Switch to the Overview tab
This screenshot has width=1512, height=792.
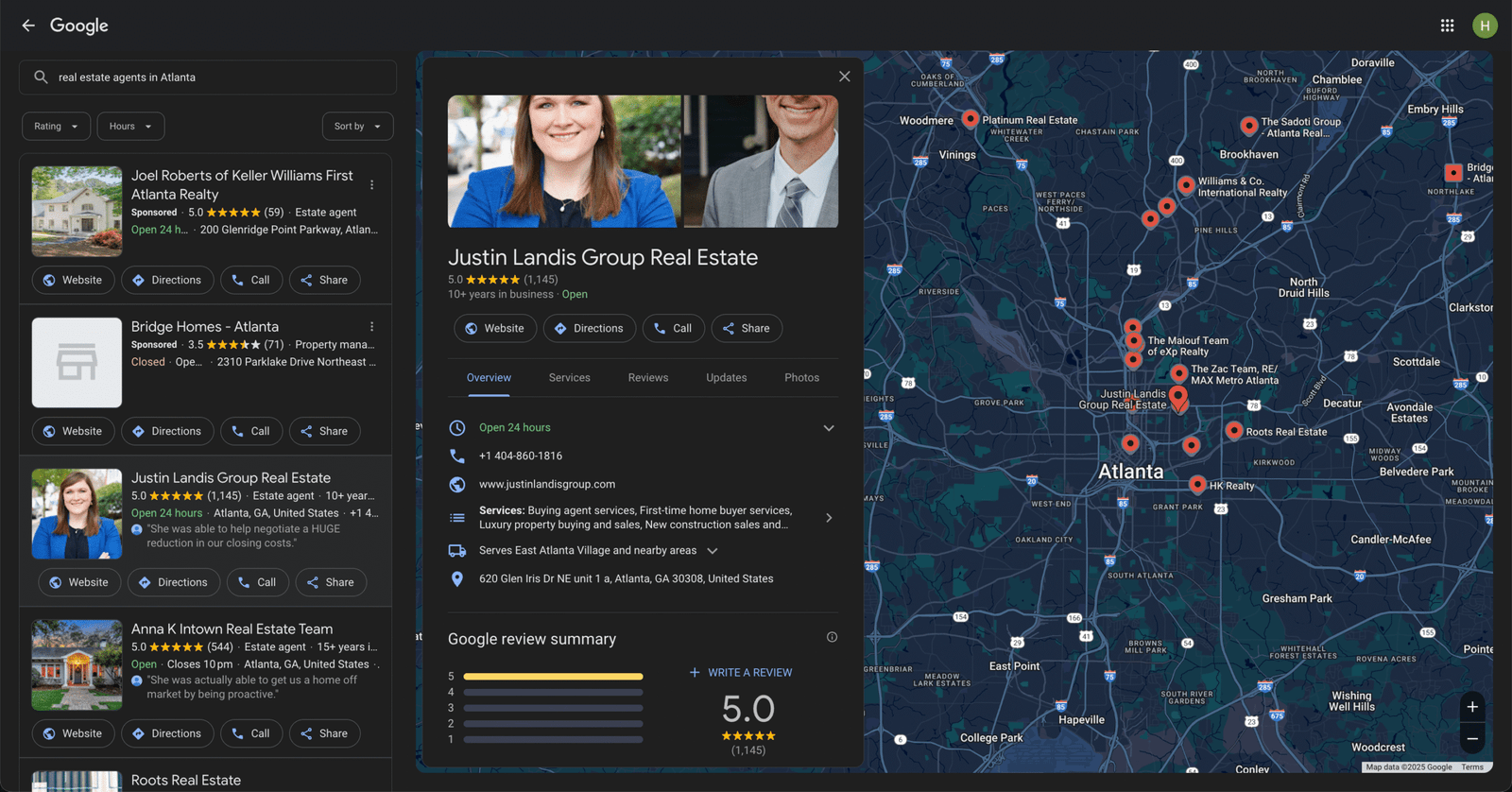pyautogui.click(x=489, y=378)
